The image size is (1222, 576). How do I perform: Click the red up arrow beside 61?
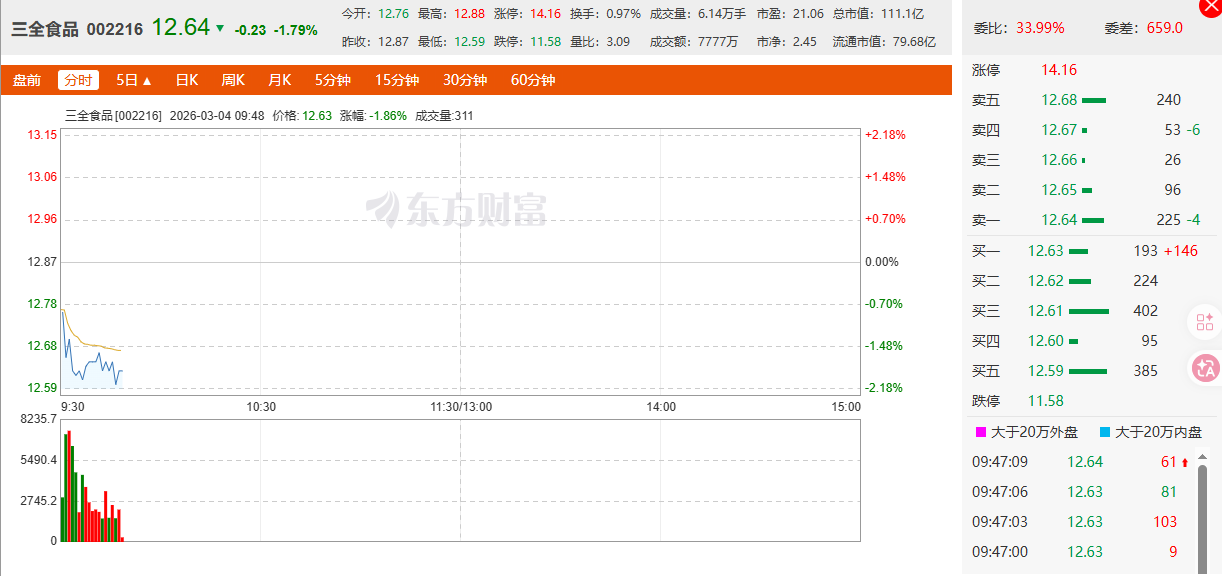coord(1186,462)
